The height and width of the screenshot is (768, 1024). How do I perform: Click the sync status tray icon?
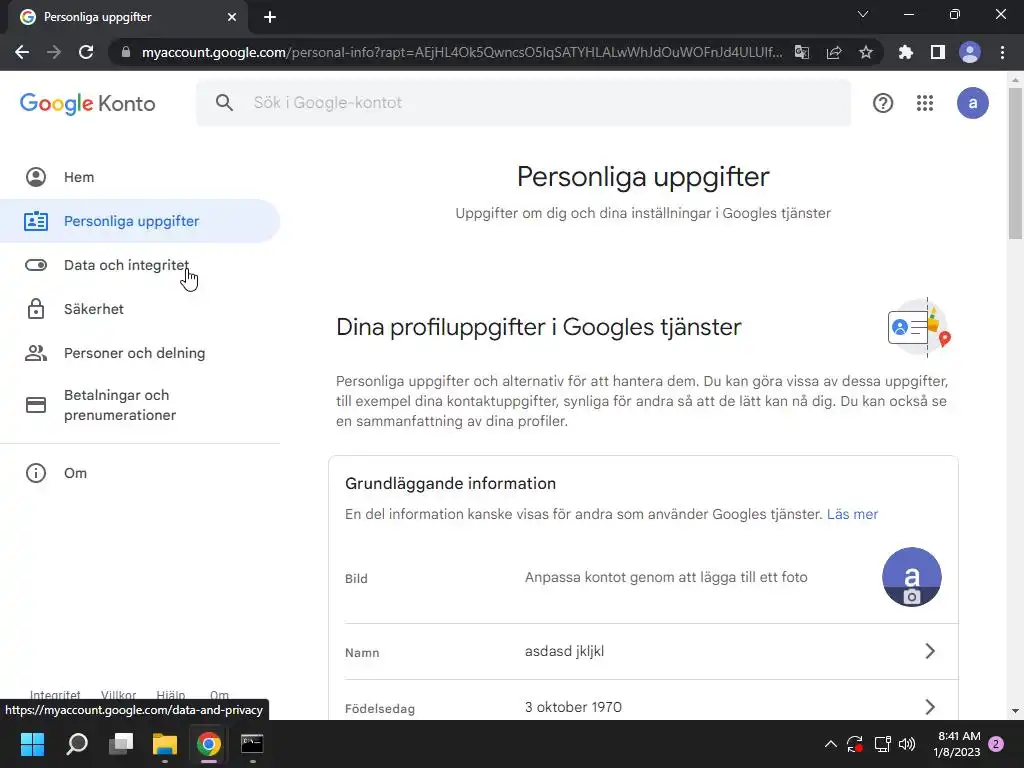click(855, 744)
